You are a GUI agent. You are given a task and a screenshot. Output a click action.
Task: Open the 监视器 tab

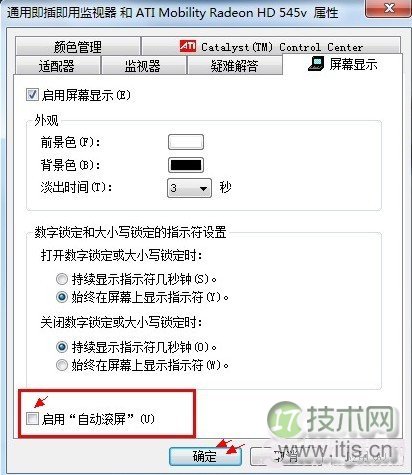tap(143, 66)
